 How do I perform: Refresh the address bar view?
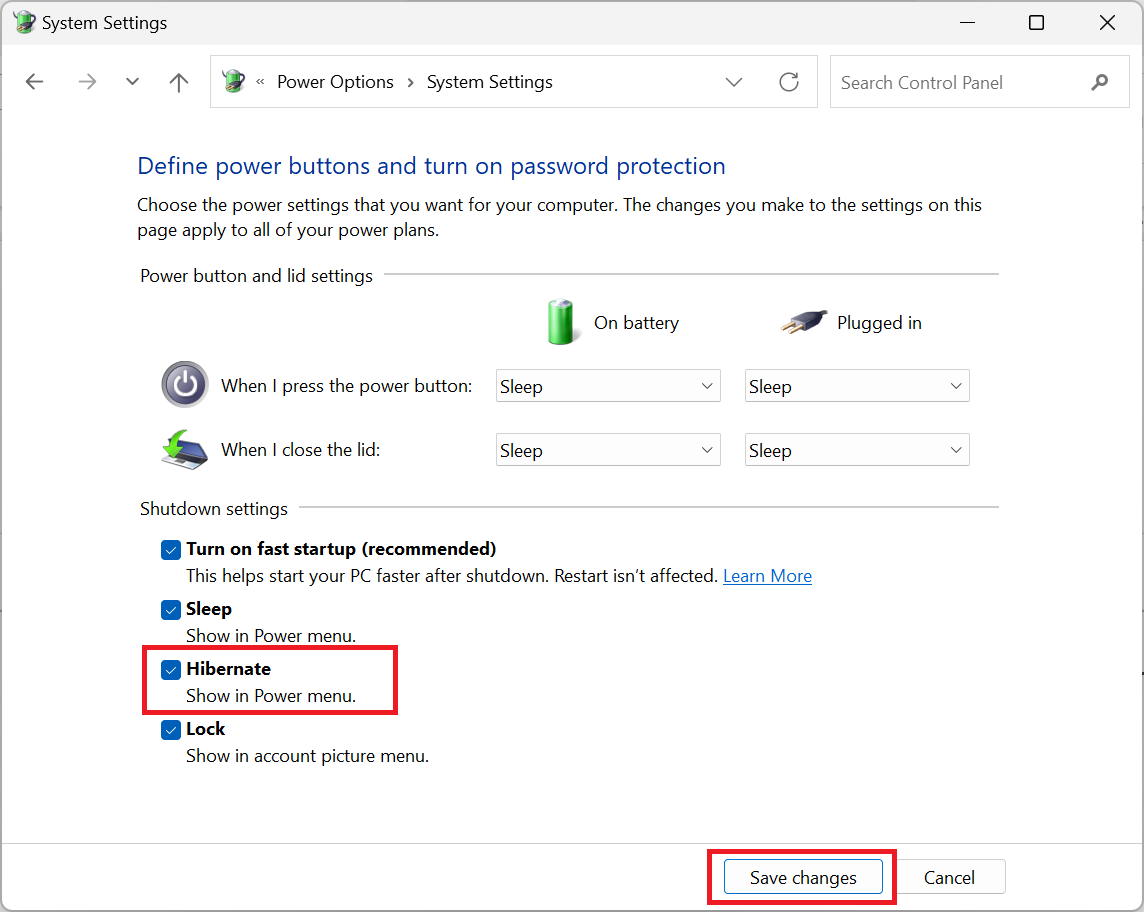click(x=789, y=82)
